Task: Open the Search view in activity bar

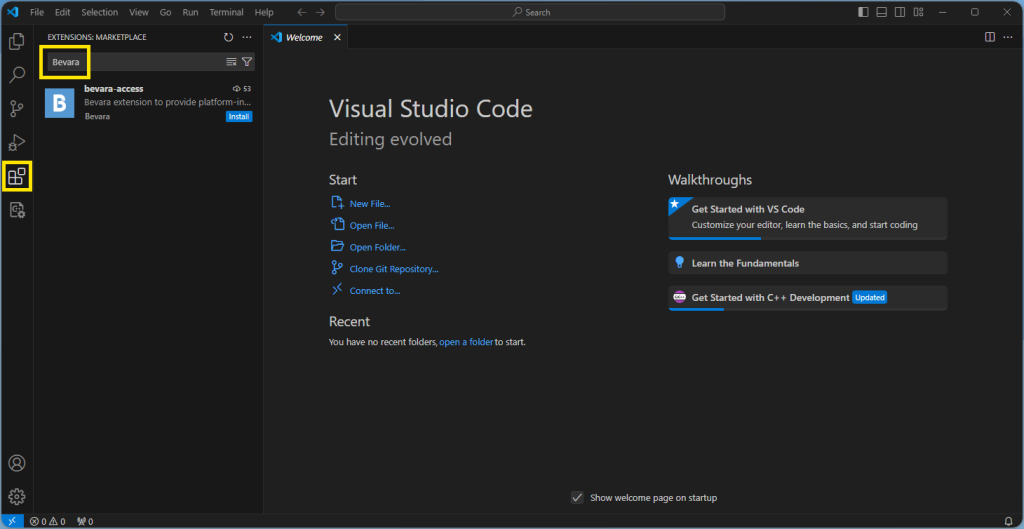Action: coord(17,75)
